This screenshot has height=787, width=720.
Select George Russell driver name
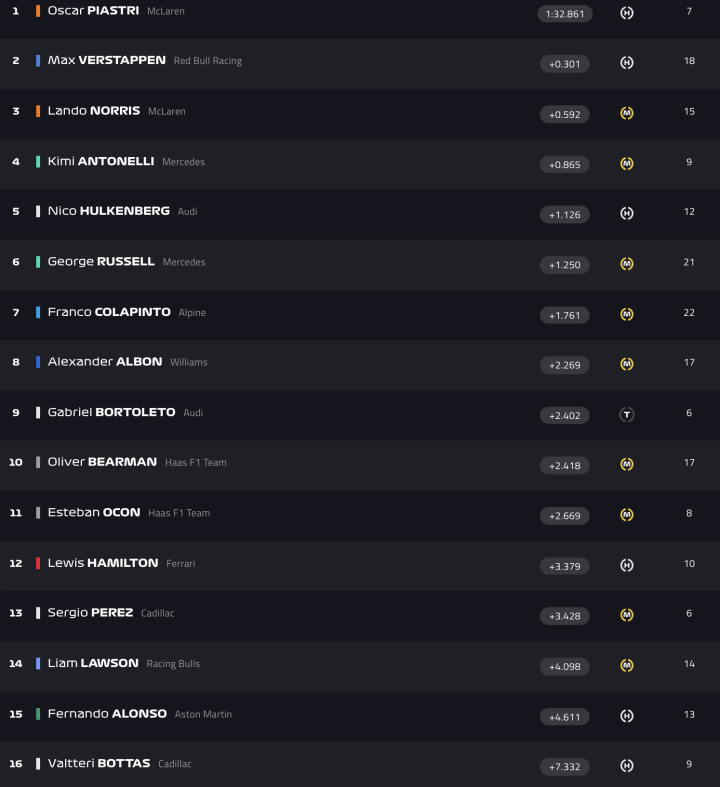[101, 262]
